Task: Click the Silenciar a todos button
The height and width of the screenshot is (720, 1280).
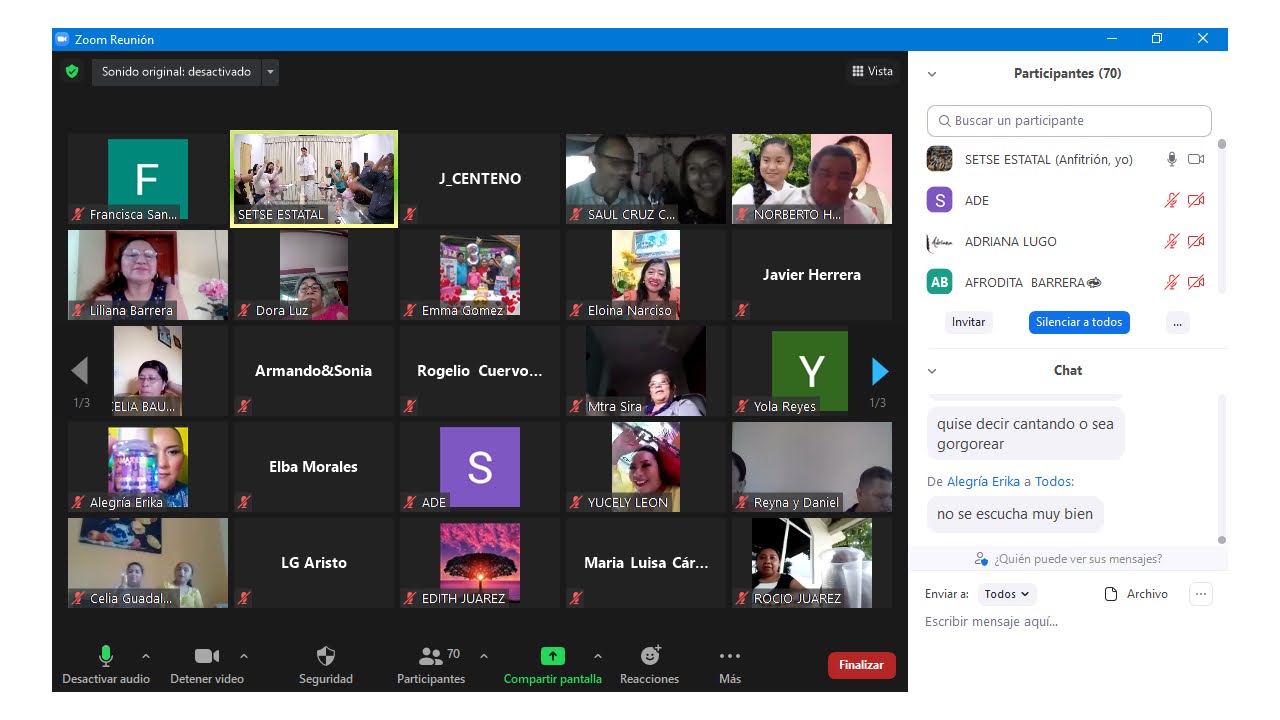Action: pos(1079,322)
